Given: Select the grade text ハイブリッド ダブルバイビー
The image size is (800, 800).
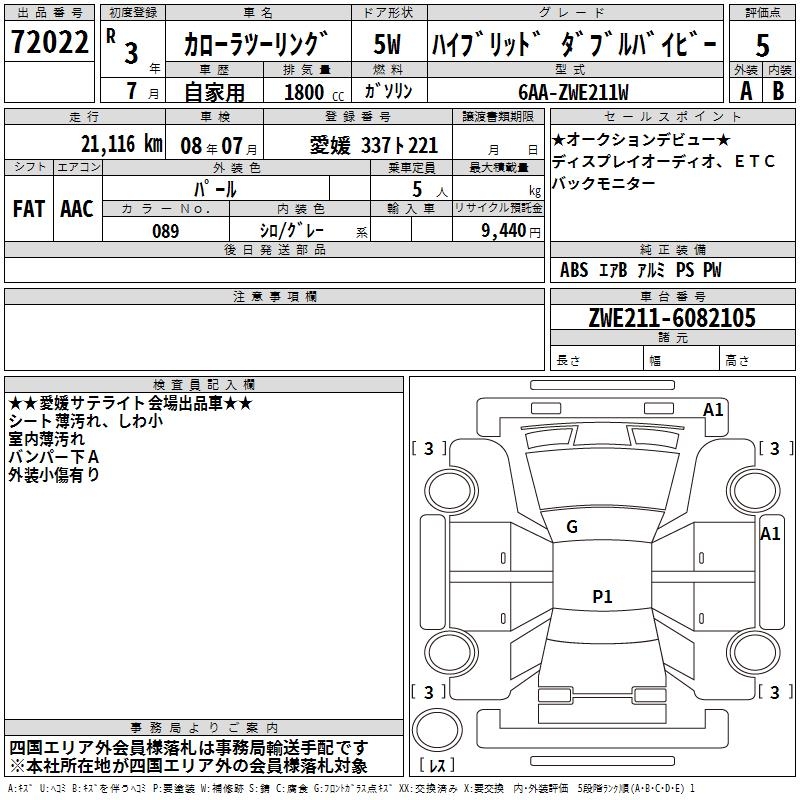Looking at the screenshot, I should pos(574,44).
